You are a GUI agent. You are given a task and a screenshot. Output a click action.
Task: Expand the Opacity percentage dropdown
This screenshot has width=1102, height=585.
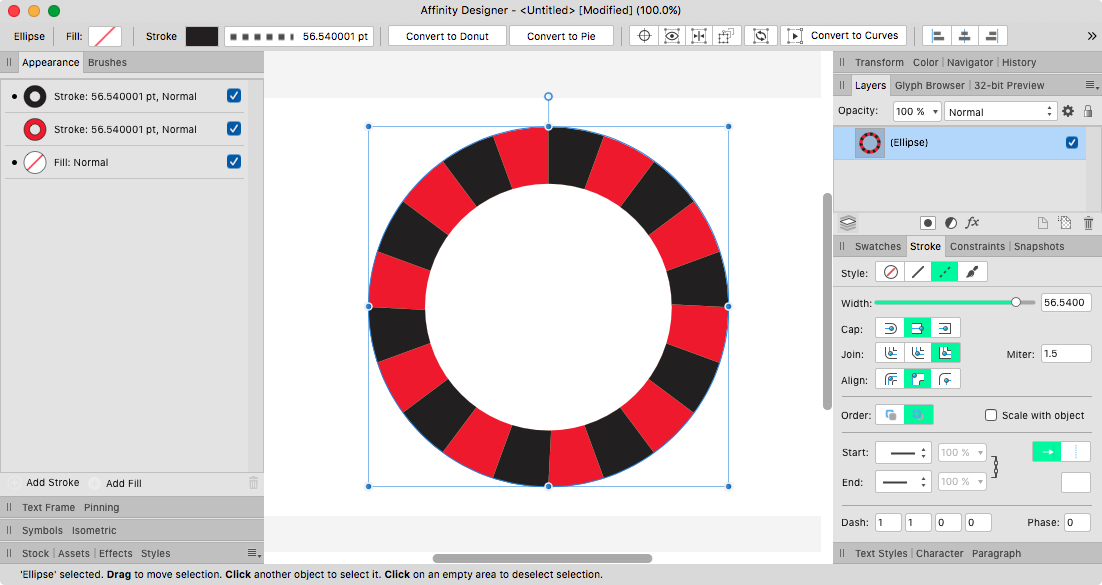pos(916,111)
